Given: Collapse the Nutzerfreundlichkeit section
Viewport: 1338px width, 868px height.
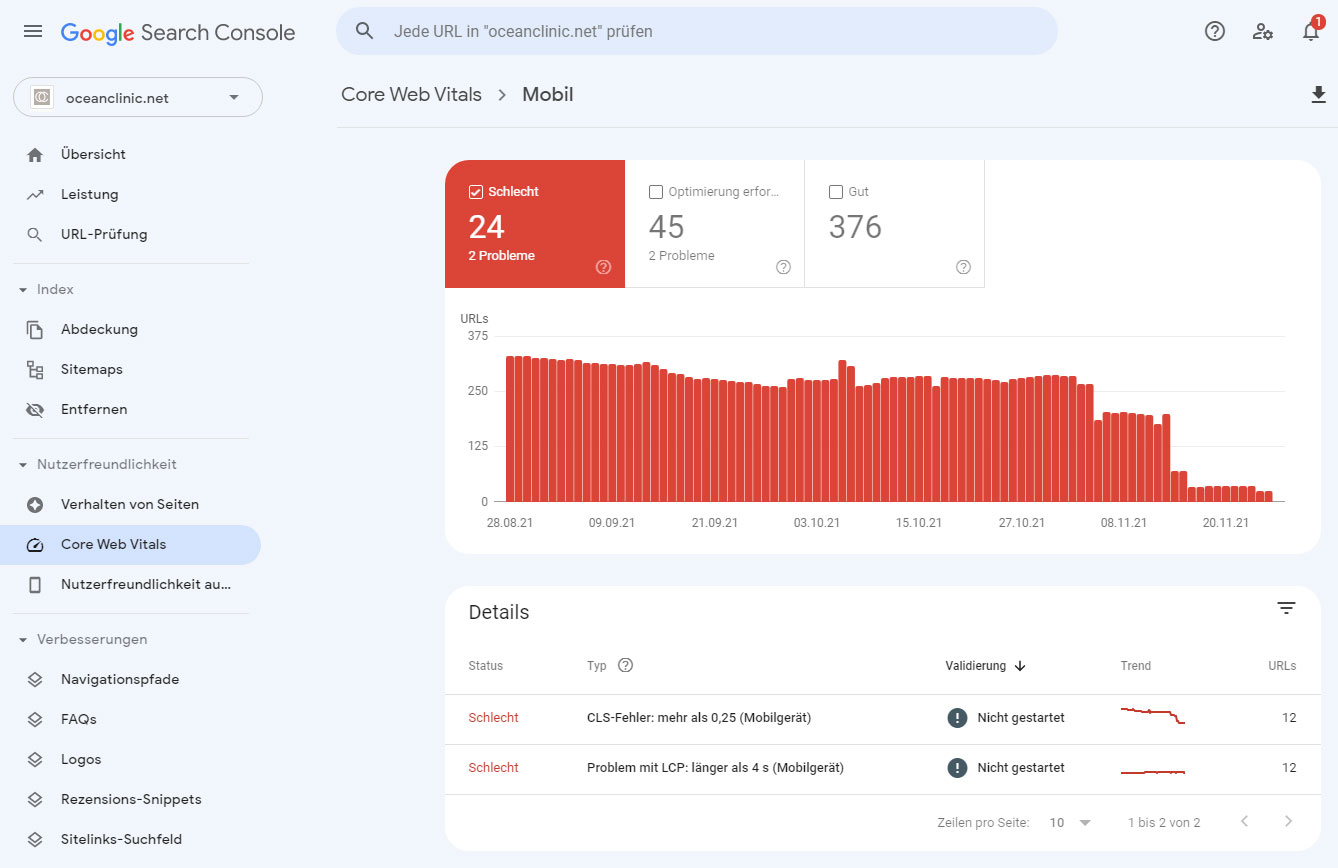Looking at the screenshot, I should tap(23, 465).
